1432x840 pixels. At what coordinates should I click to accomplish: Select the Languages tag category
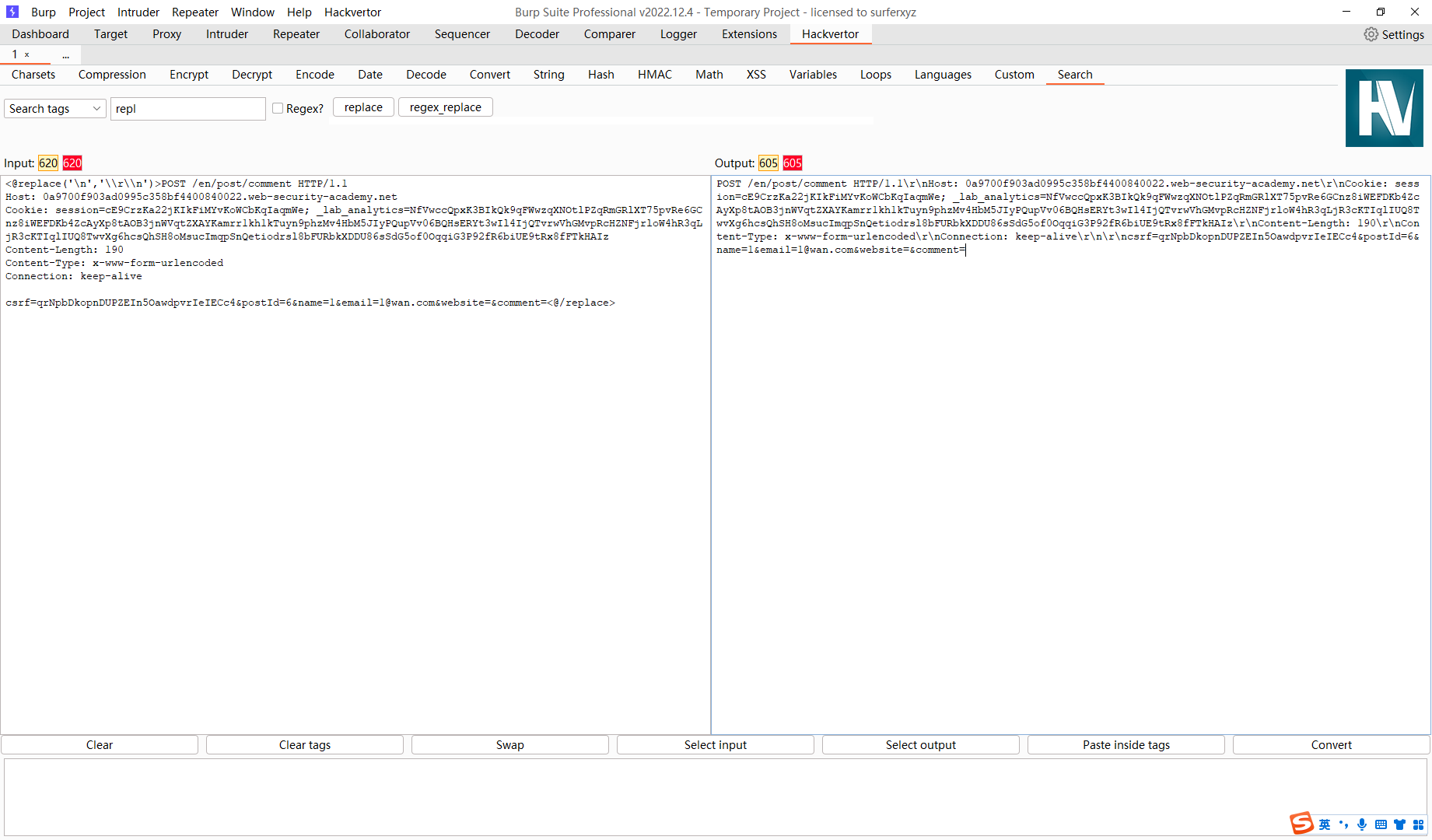click(x=943, y=75)
